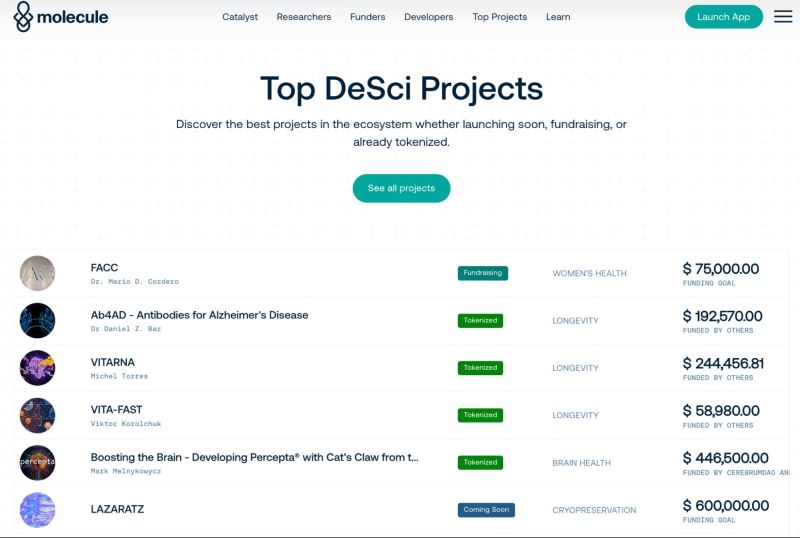800x538 pixels.
Task: Open the Percepta project avatar
Action: [38, 463]
